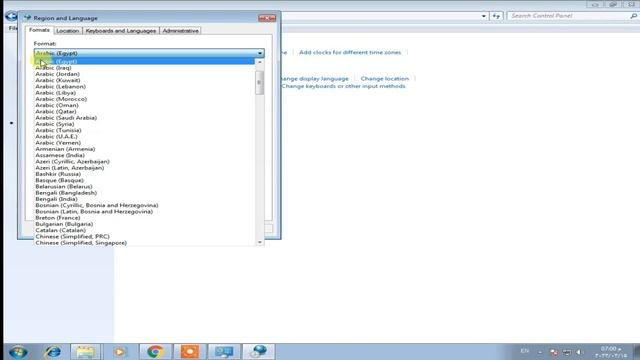This screenshot has width=640, height=360.
Task: Click the orange recorder app taskbar icon
Action: pos(189,351)
